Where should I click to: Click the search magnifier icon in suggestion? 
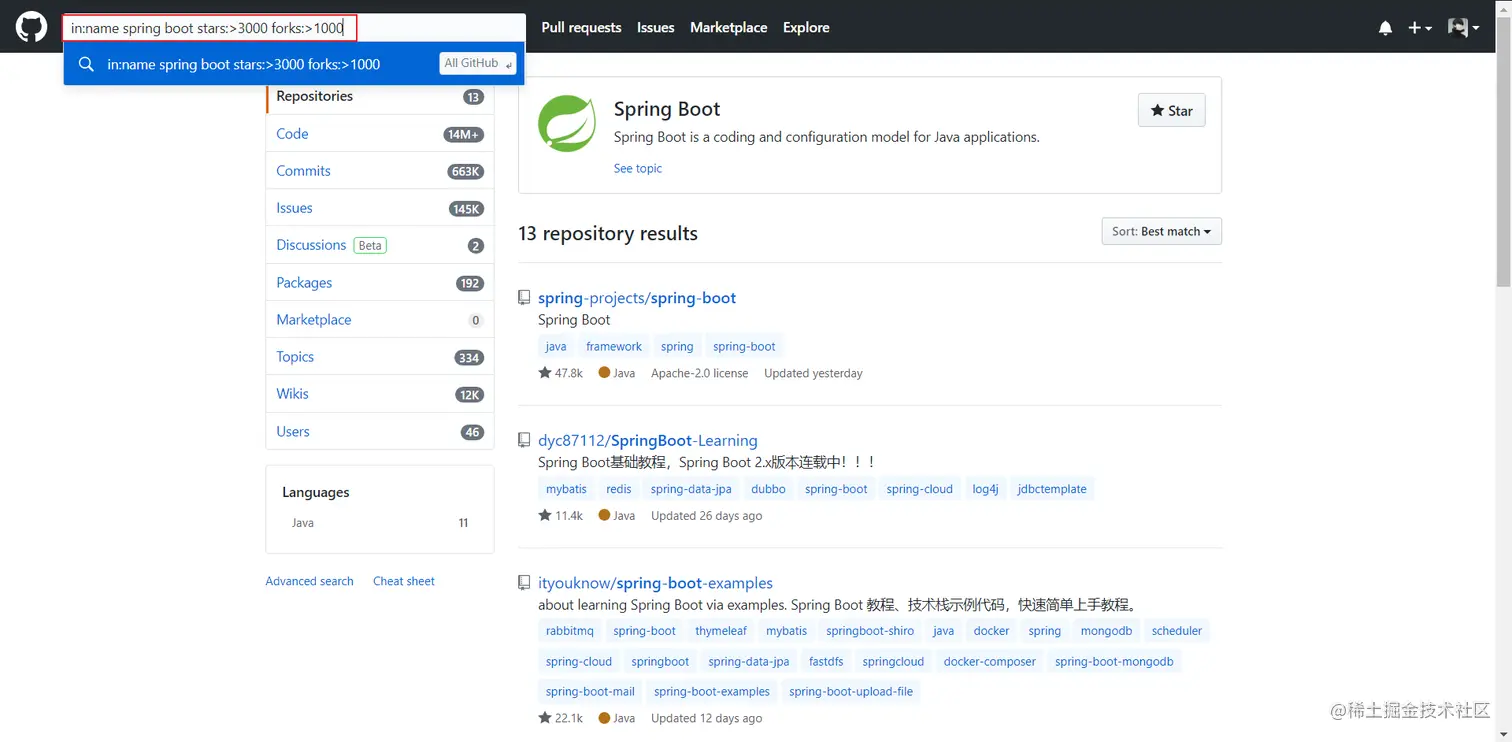tap(87, 64)
